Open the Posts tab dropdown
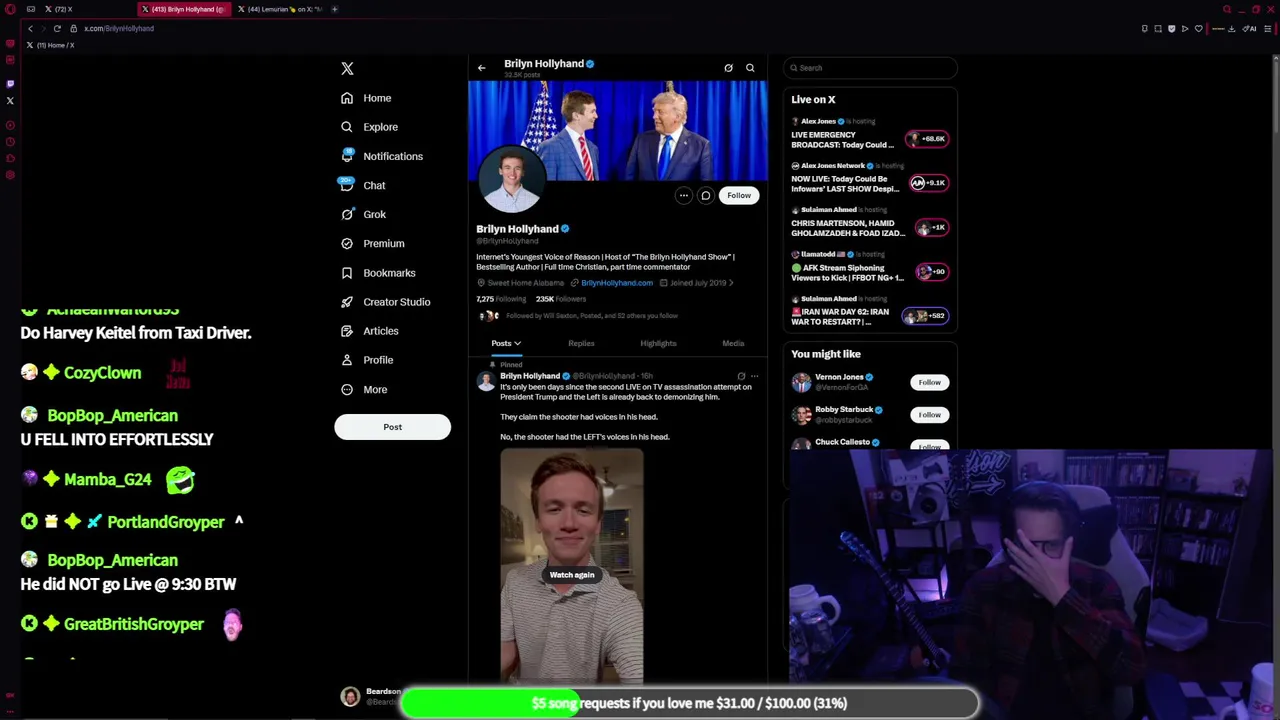Image resolution: width=1280 pixels, height=720 pixels. pyautogui.click(x=506, y=343)
